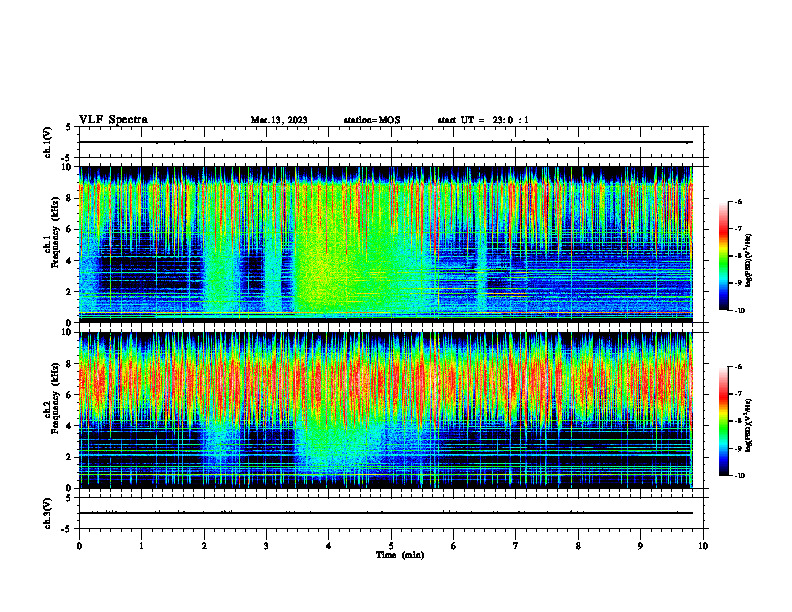The height and width of the screenshot is (612, 792).
Task: Click the ch.1 "Frequency (kHz)" axis label
Action: point(56,232)
